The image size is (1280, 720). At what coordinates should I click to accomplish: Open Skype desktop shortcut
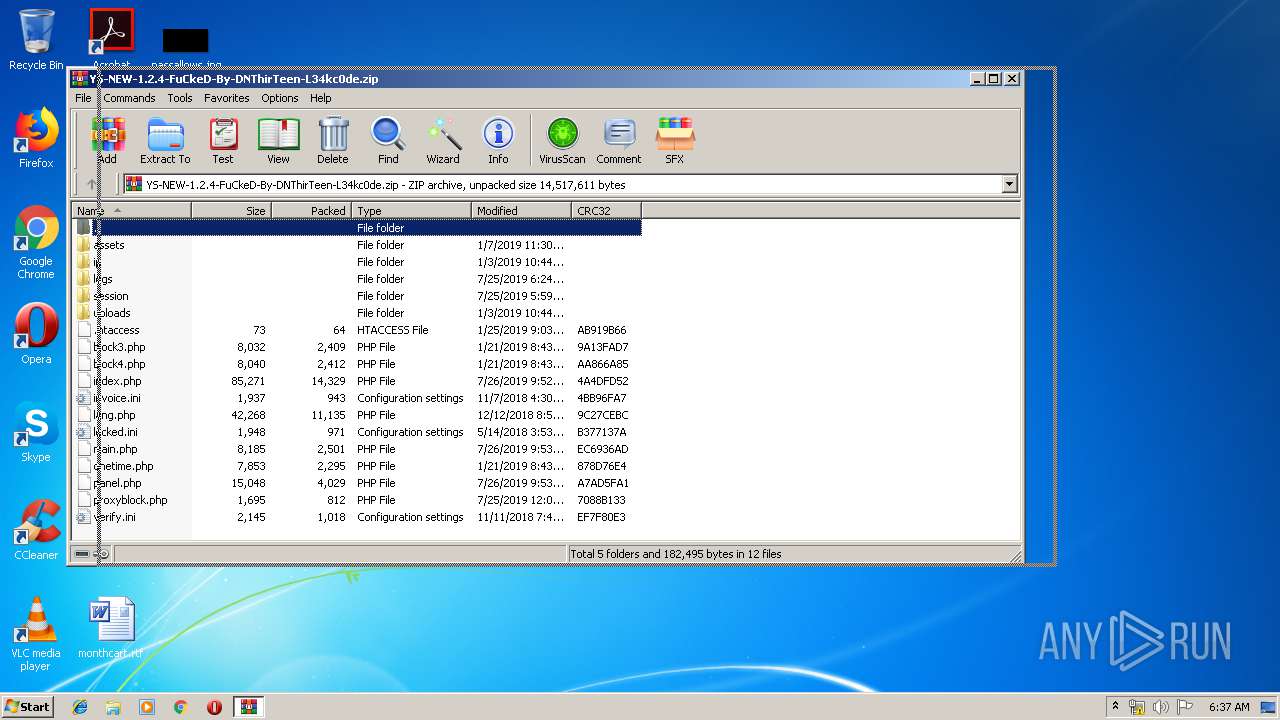(36, 433)
